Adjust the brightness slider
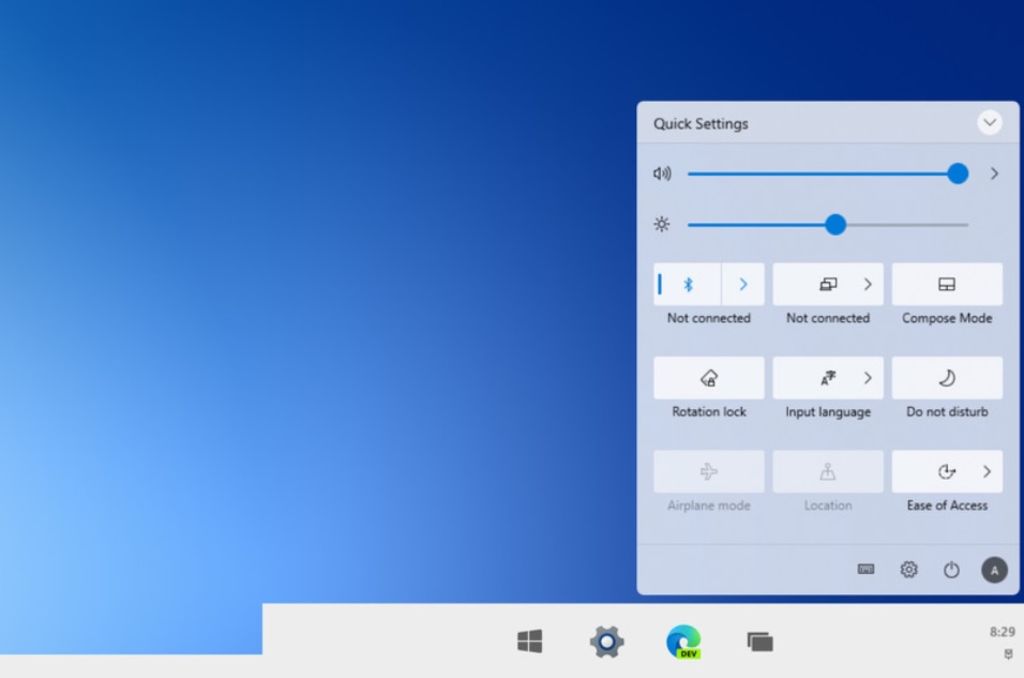Image resolution: width=1024 pixels, height=678 pixels. click(827, 225)
